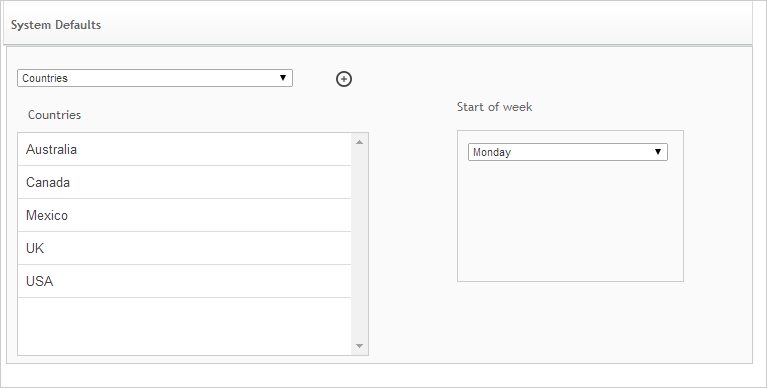The height and width of the screenshot is (388, 767).
Task: Open the Countries category dropdown
Action: [x=155, y=78]
